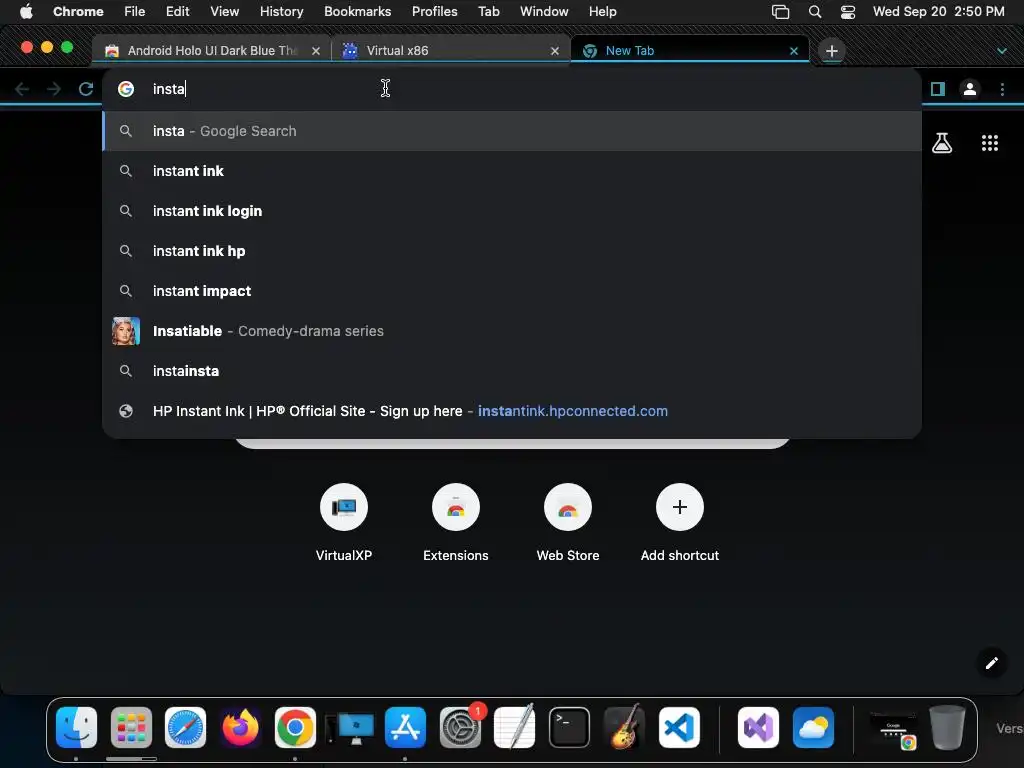Open the Apple menu
Viewport: 1024px width, 768px height.
coord(26,11)
